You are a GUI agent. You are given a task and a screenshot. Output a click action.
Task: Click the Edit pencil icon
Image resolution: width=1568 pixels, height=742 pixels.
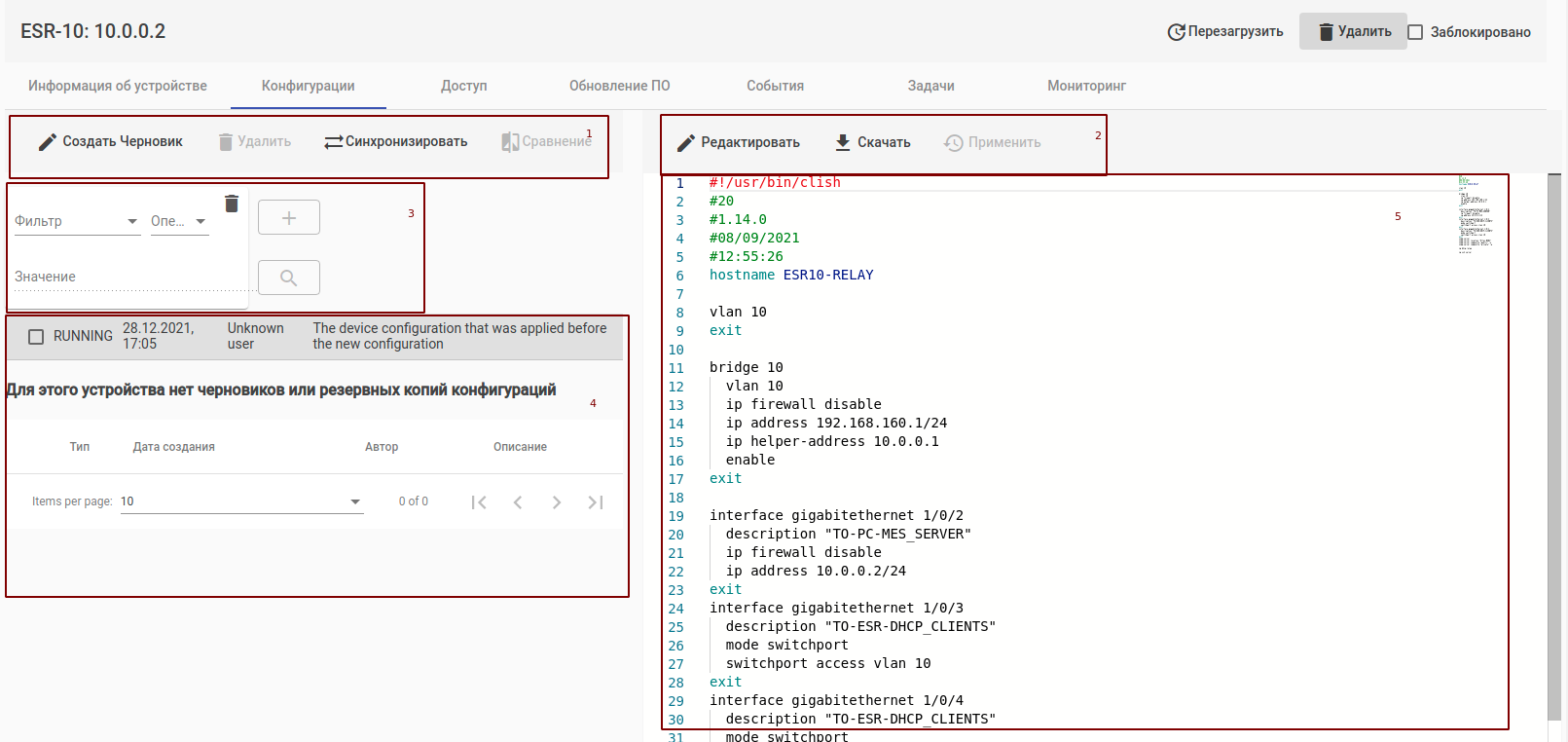tap(686, 143)
